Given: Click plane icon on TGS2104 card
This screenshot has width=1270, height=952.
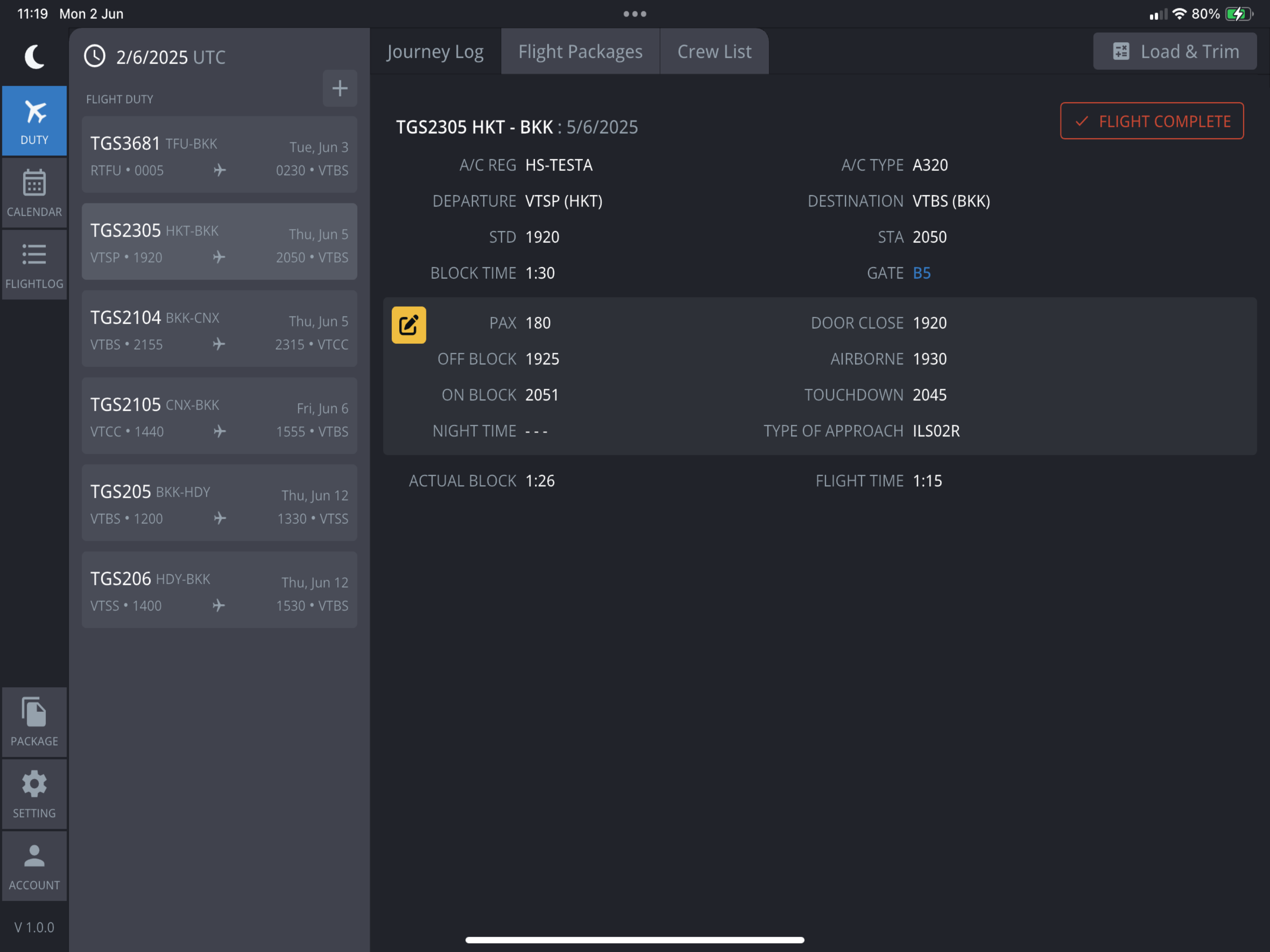Looking at the screenshot, I should coord(219,344).
